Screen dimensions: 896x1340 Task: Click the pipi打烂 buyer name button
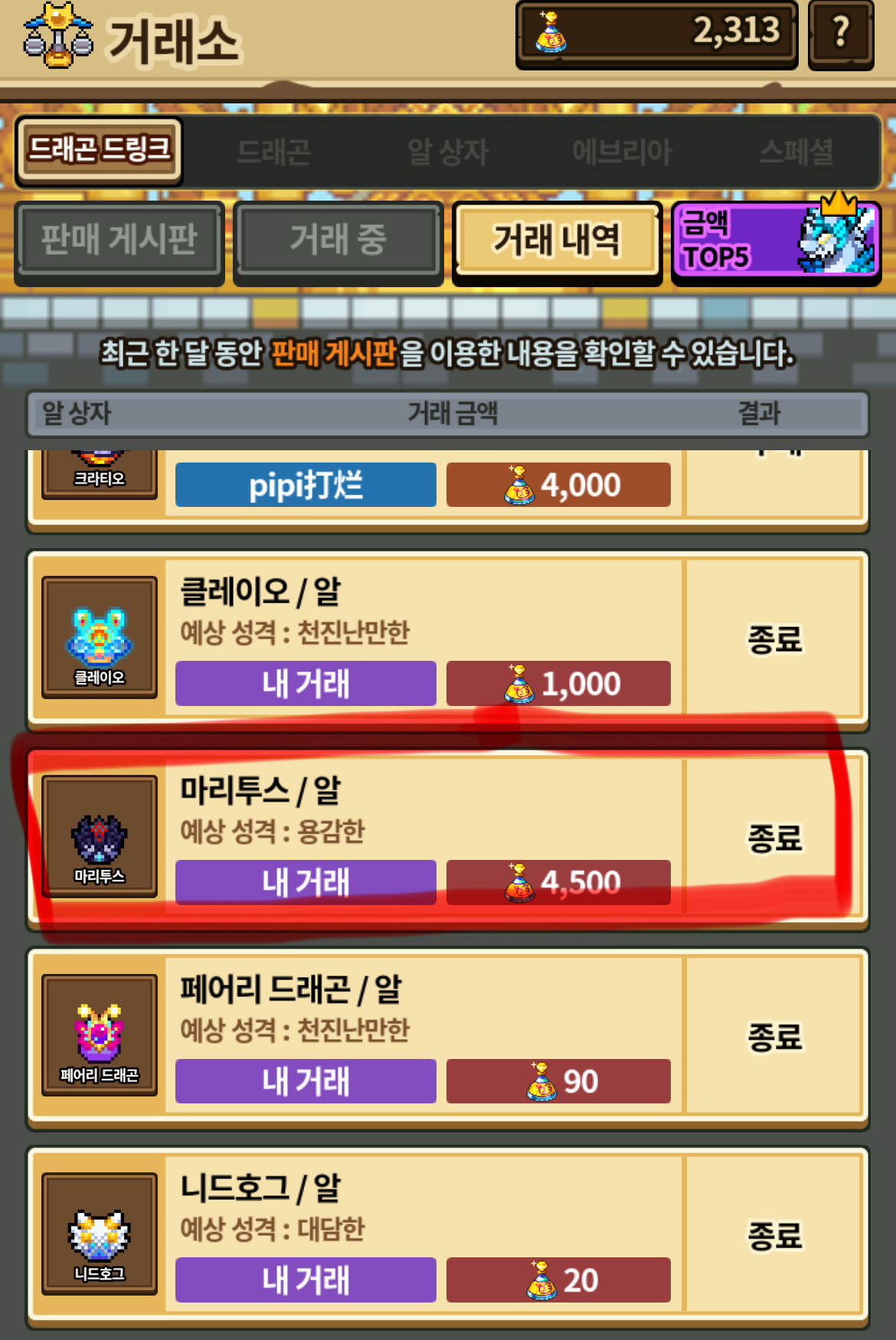[x=306, y=485]
